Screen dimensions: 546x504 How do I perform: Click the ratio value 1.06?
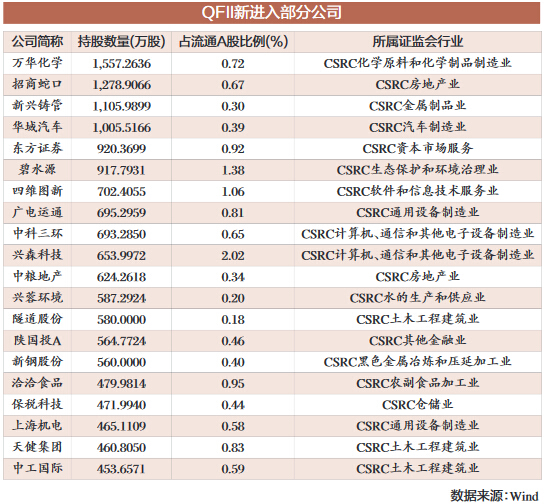pos(233,192)
